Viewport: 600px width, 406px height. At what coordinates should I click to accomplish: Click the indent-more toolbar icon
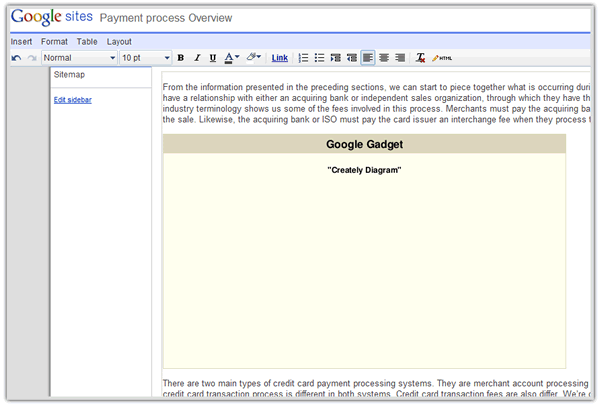click(x=336, y=58)
